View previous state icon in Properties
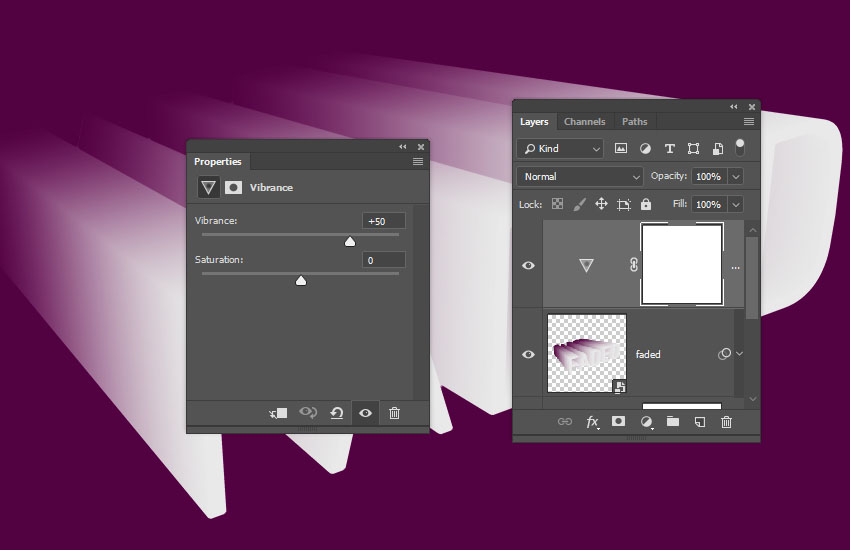Image resolution: width=850 pixels, height=550 pixels. (x=308, y=413)
